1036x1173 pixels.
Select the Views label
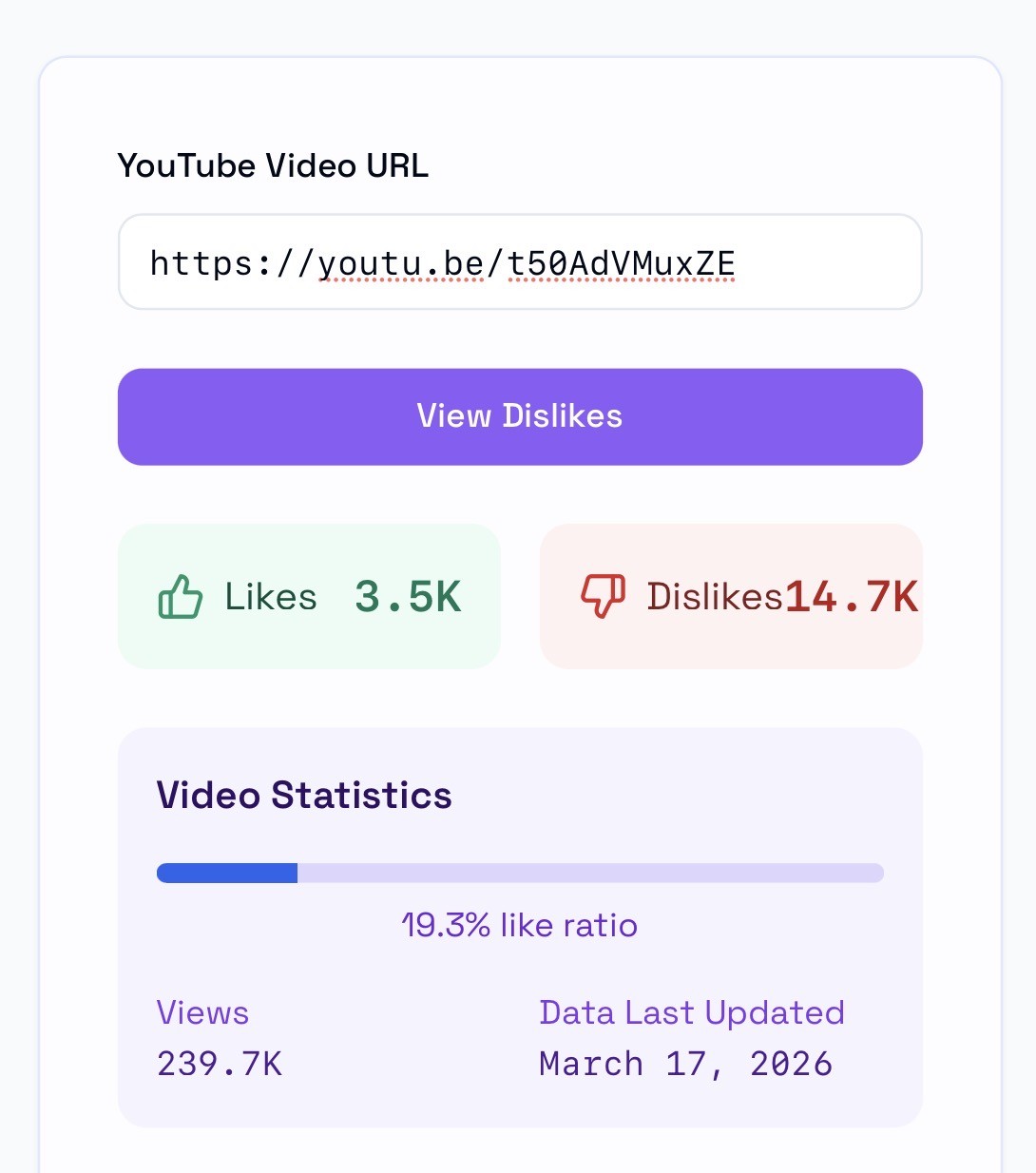201,1013
